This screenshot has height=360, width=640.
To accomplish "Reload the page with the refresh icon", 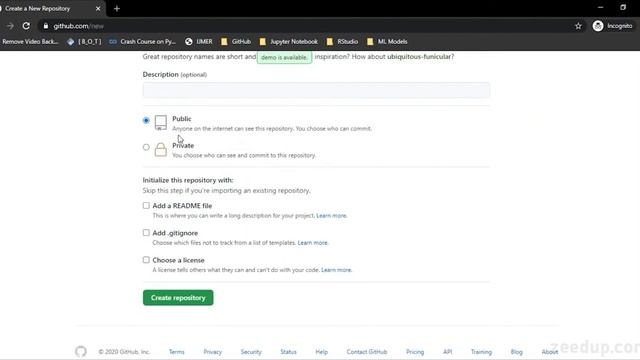I will click(x=26, y=26).
